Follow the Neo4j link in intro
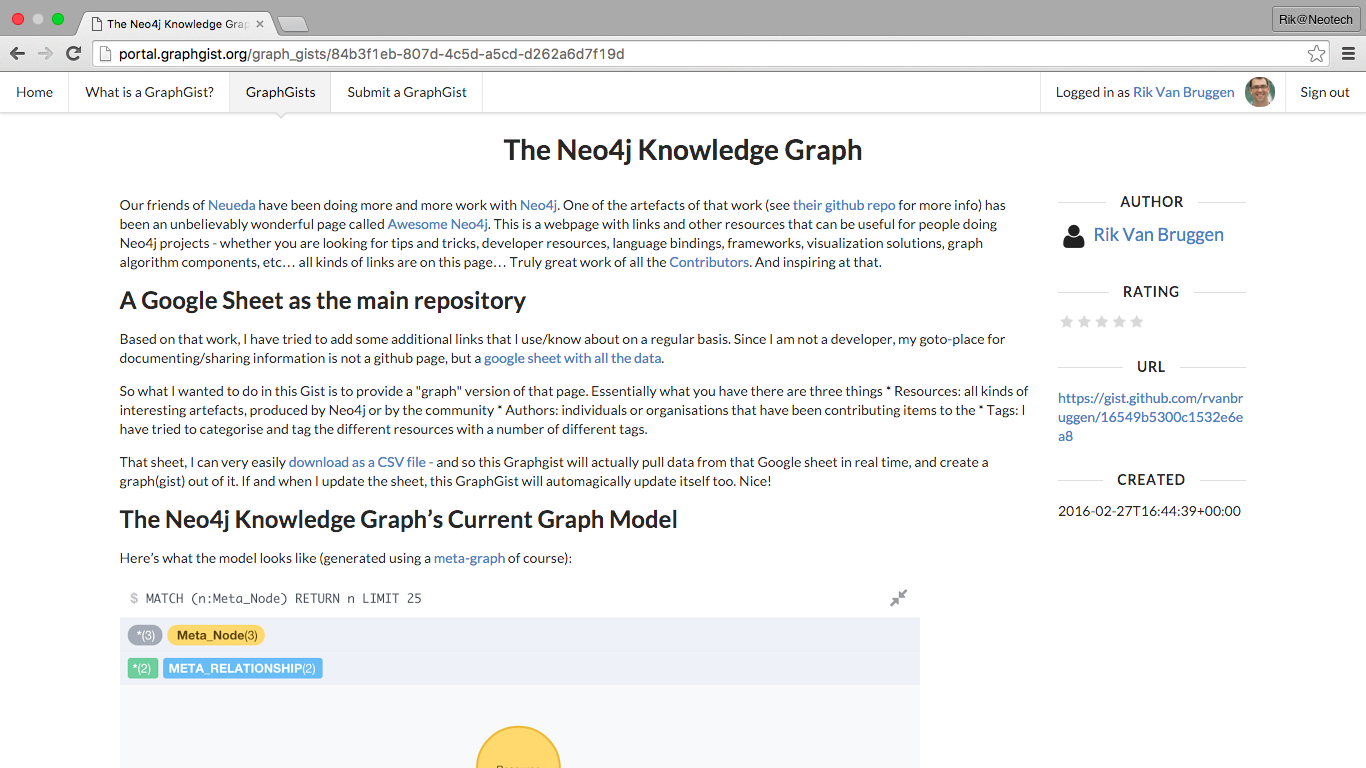The image size is (1366, 768). [x=538, y=205]
